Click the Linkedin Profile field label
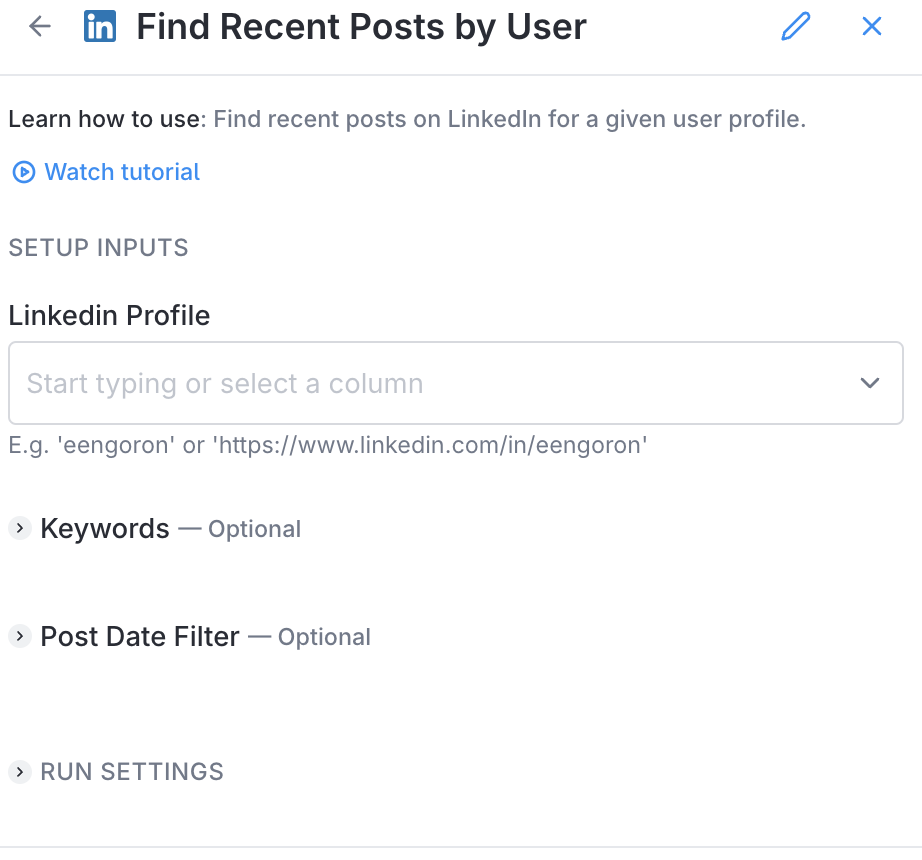 [109, 316]
